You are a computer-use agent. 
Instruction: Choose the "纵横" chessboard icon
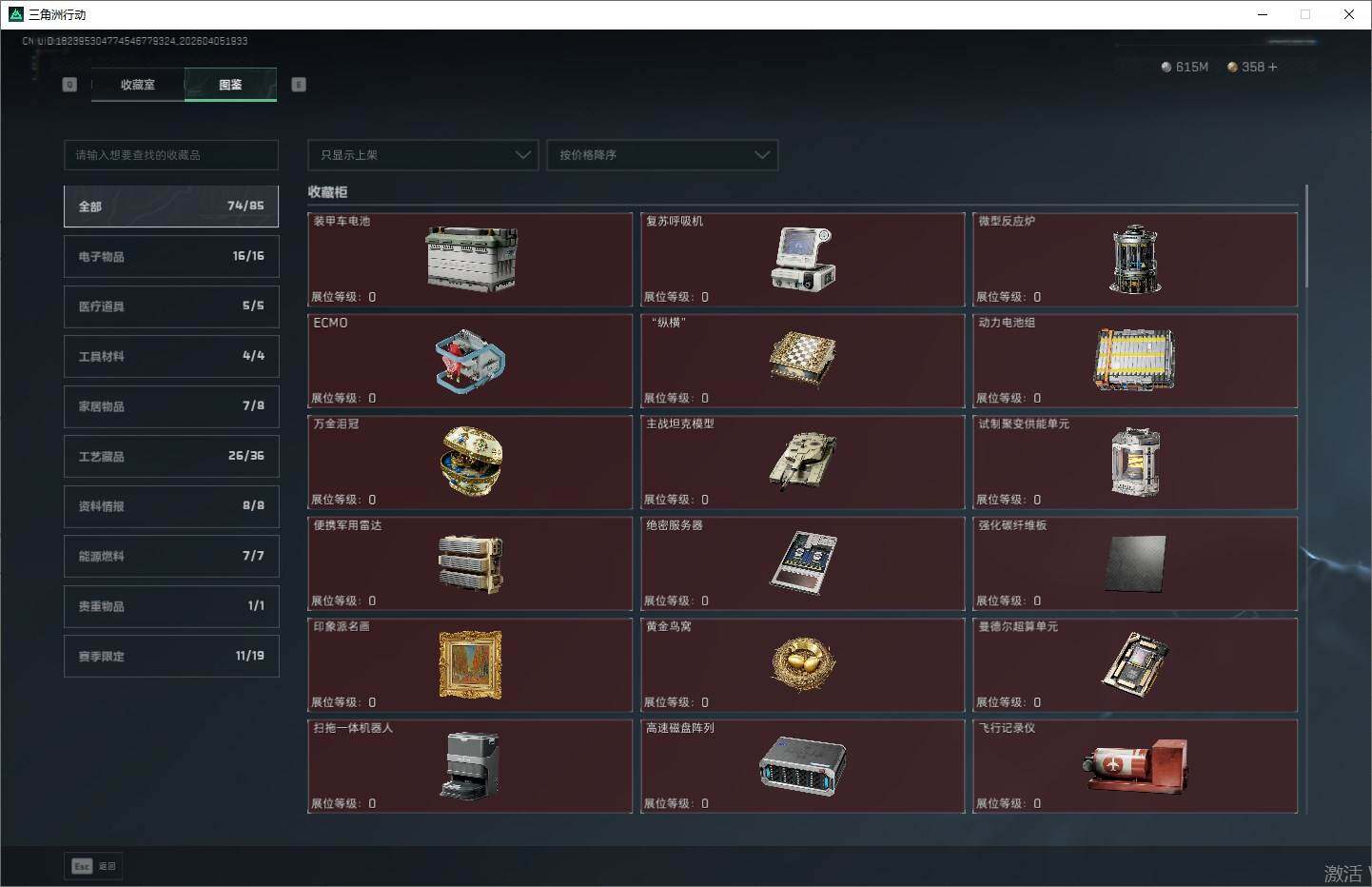[802, 361]
